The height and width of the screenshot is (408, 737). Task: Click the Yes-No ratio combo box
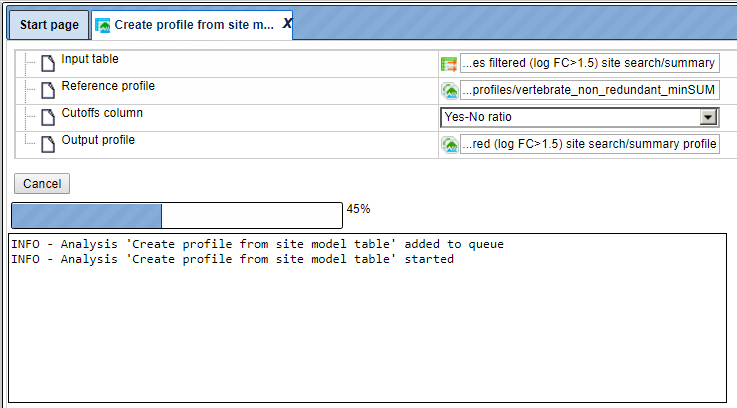[580, 117]
